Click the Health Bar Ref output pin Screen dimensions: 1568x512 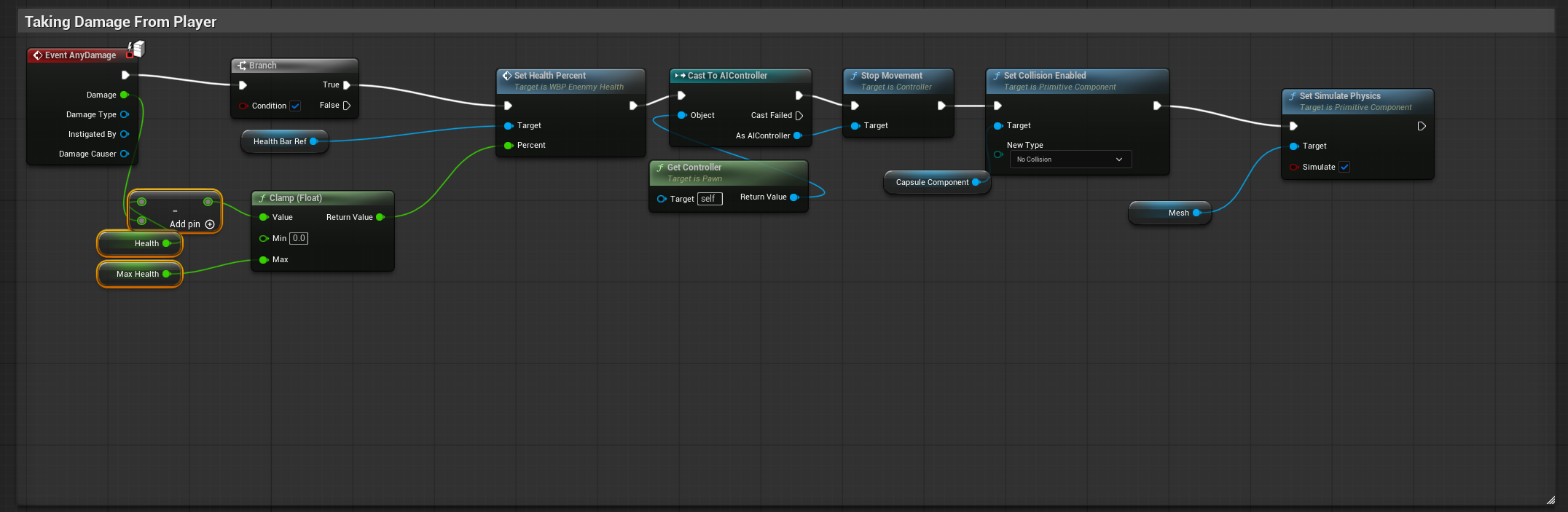[314, 141]
